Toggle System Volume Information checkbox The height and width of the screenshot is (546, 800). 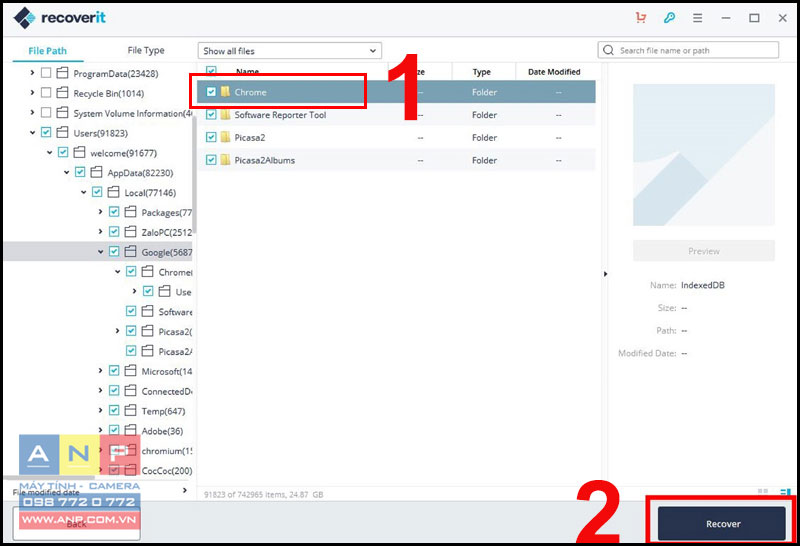[46, 113]
